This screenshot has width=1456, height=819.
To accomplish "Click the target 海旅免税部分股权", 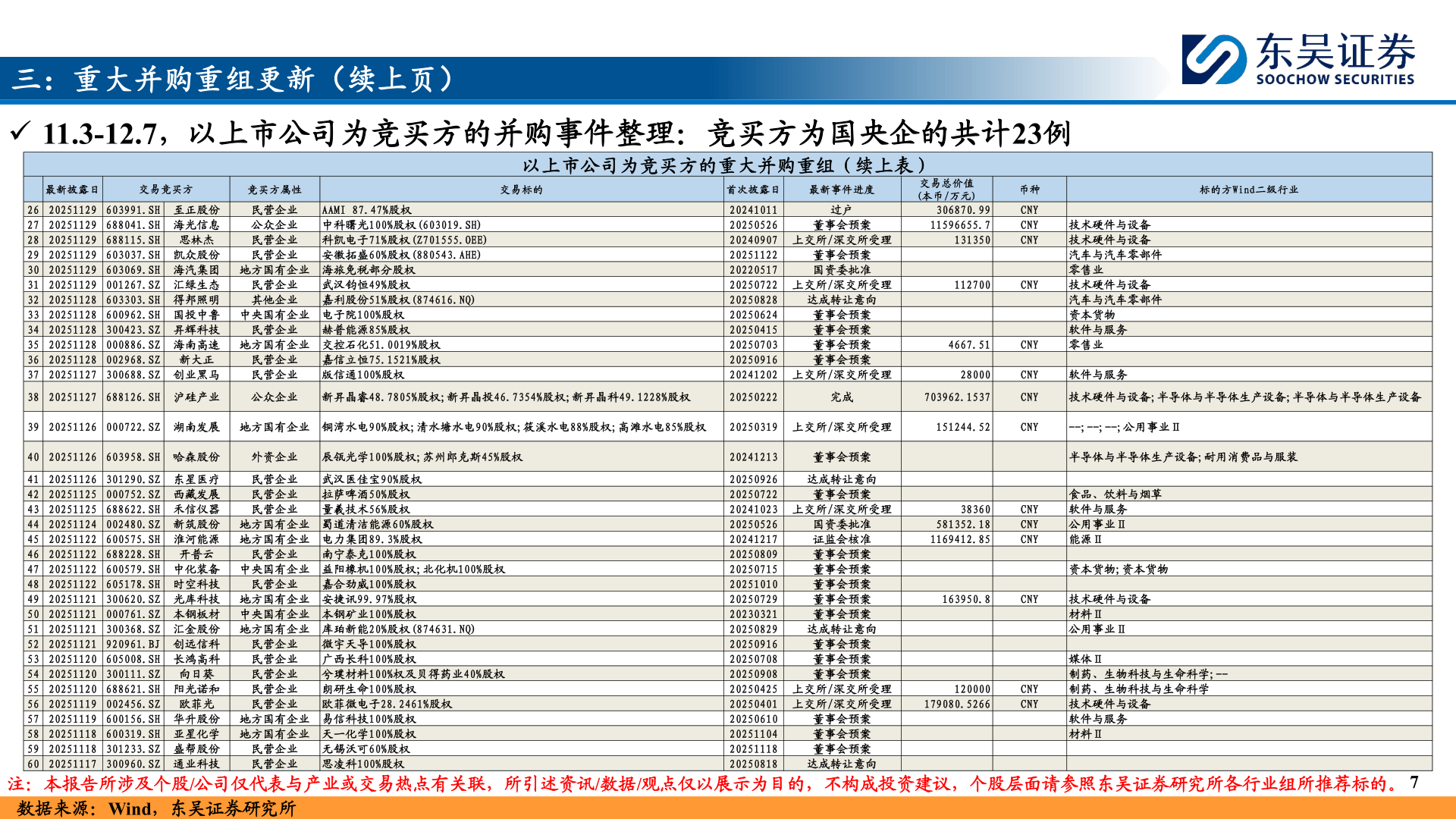I will pyautogui.click(x=369, y=270).
